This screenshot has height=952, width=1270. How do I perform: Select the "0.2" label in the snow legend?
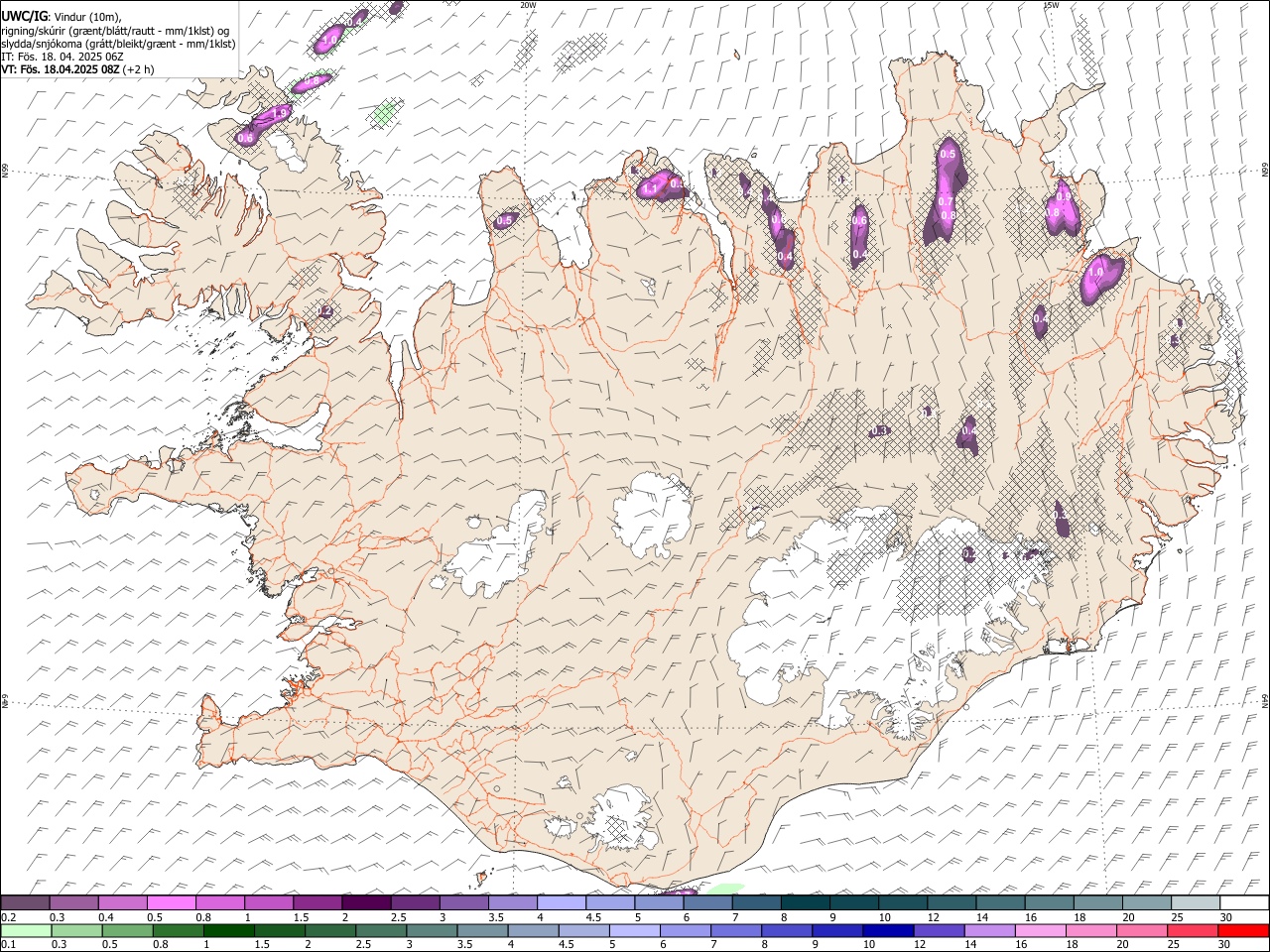click(9, 917)
